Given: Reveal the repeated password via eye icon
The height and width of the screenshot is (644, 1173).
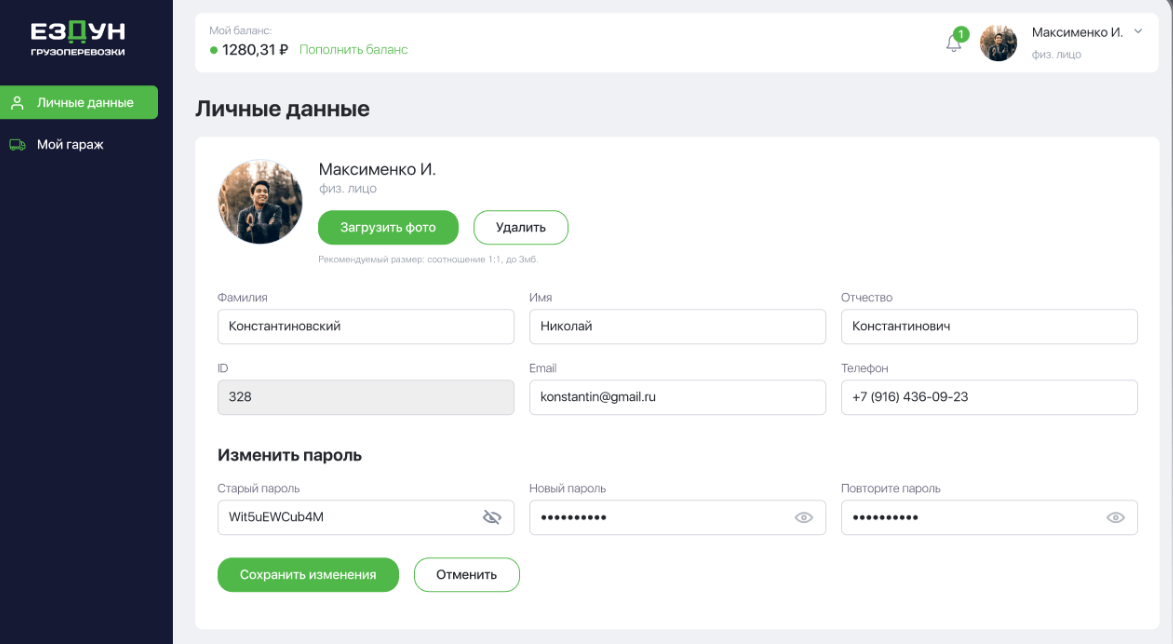Looking at the screenshot, I should [x=1116, y=517].
